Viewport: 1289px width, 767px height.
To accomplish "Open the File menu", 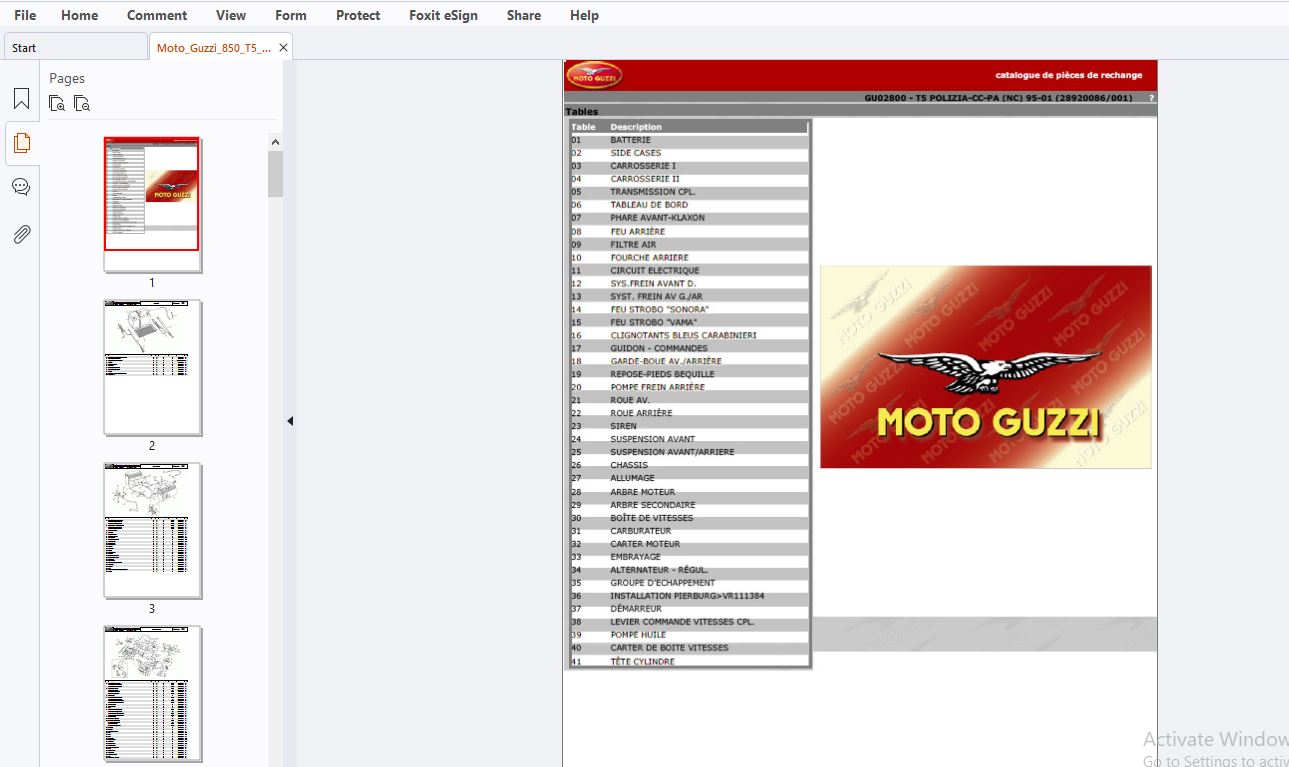I will (x=25, y=15).
